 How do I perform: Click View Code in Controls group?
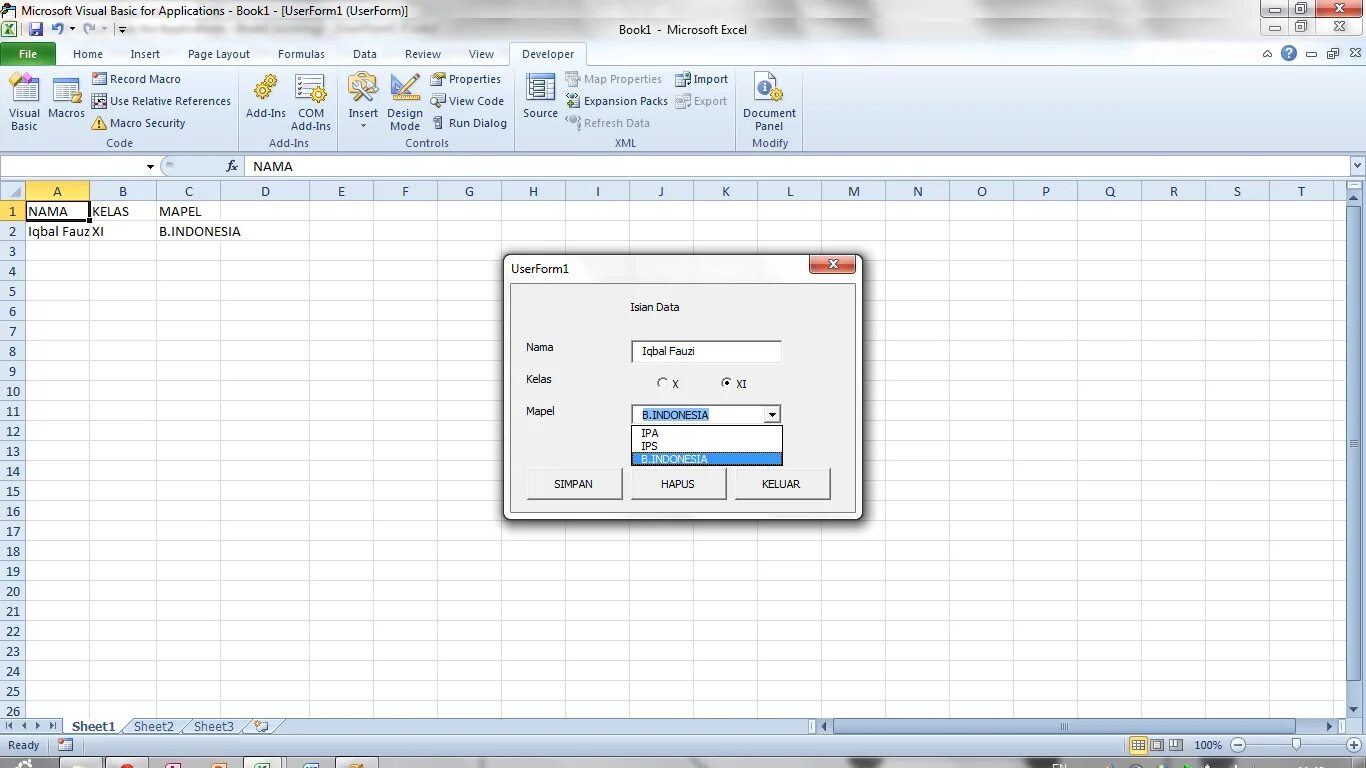pyautogui.click(x=467, y=101)
